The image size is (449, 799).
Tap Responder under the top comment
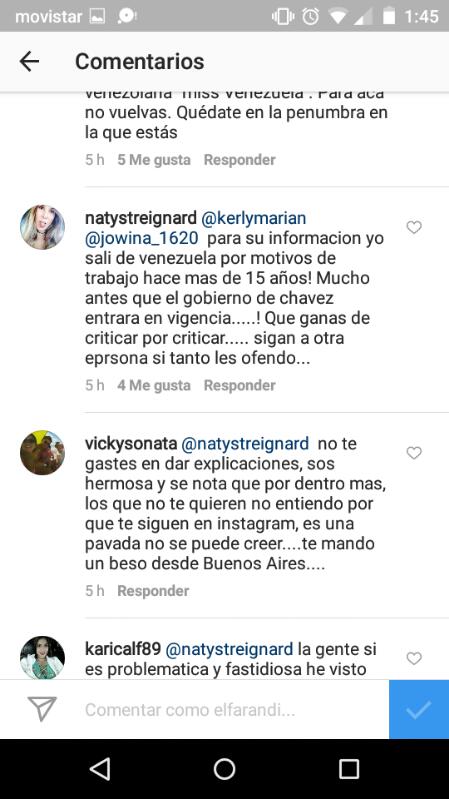(240, 159)
